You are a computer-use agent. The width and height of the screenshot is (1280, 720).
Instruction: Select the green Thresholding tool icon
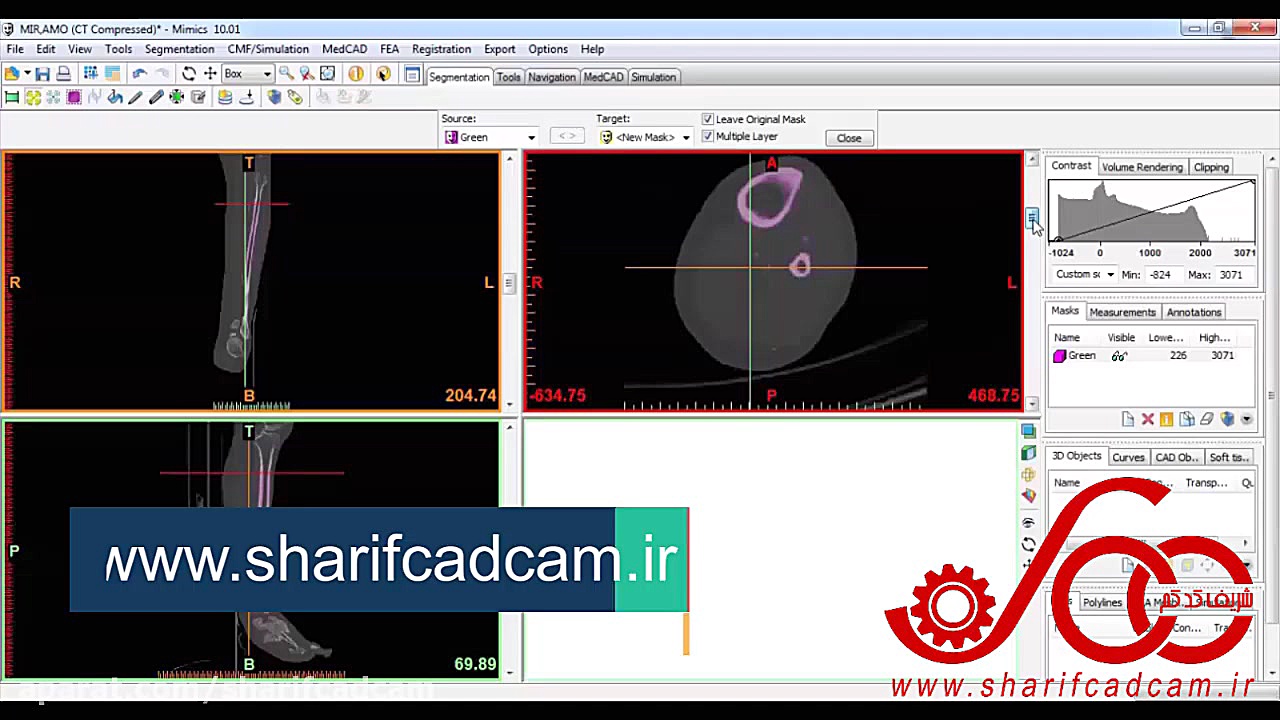click(12, 97)
